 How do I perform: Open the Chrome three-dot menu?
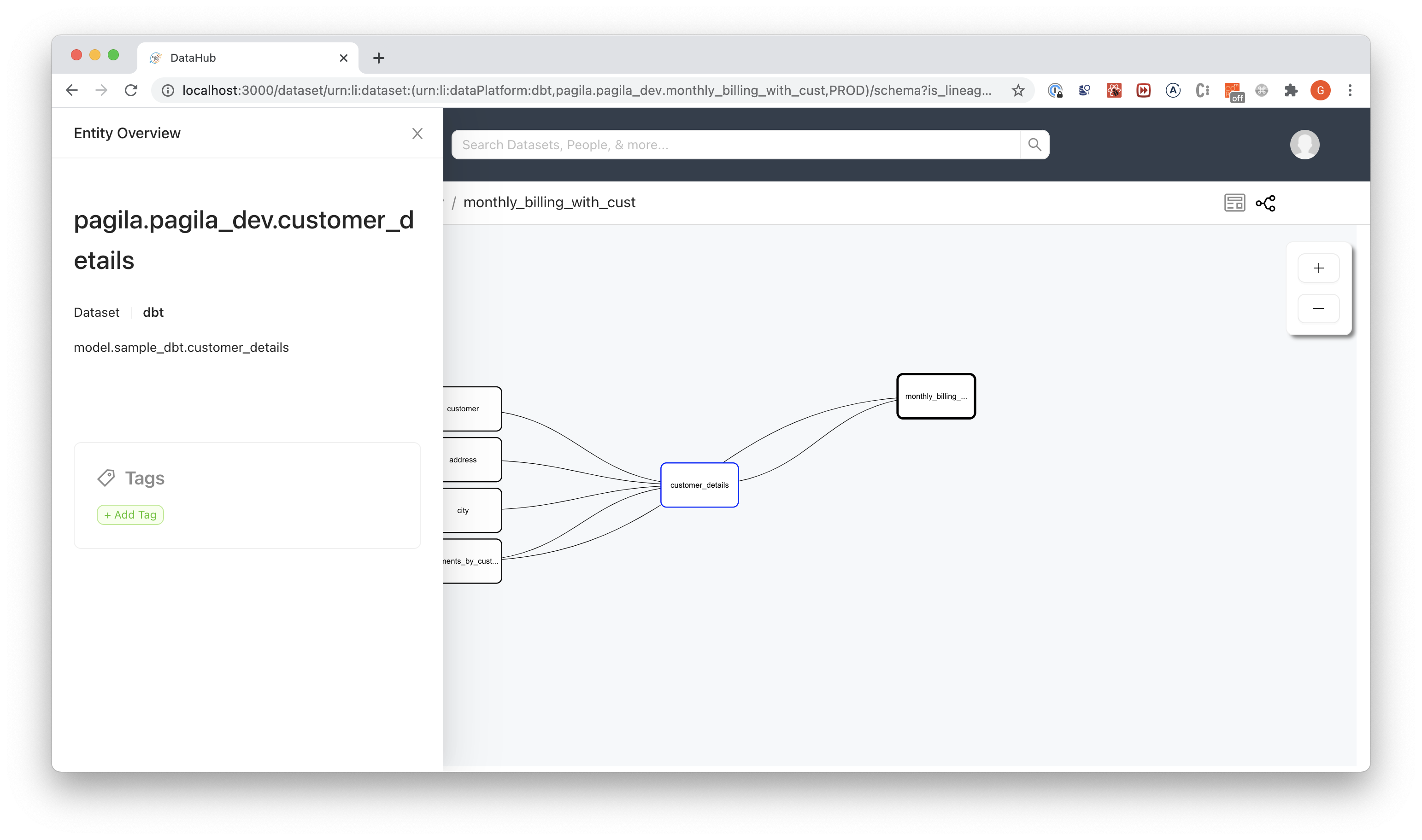[x=1350, y=90]
